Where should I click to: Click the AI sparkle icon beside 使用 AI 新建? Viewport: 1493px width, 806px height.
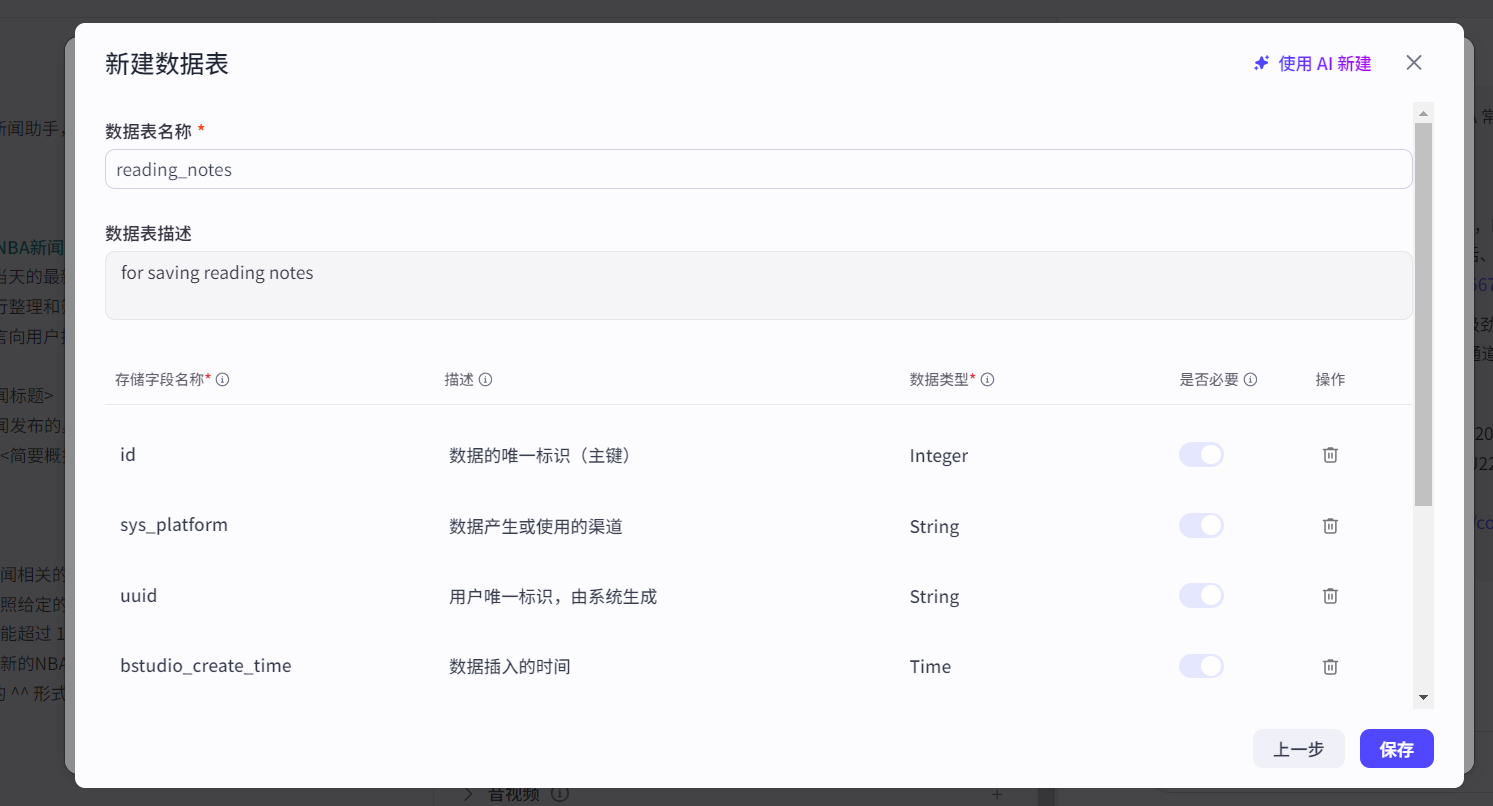(x=1260, y=62)
